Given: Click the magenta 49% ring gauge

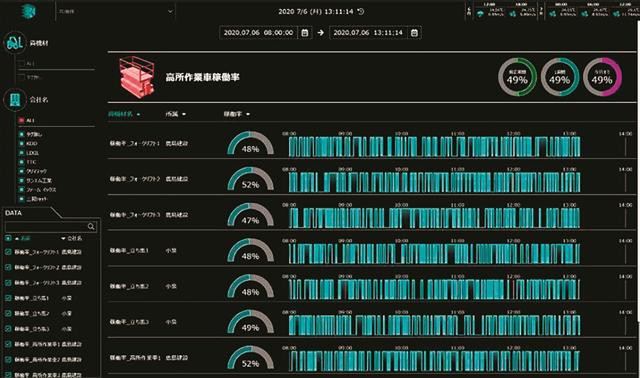Looking at the screenshot, I should coord(602,77).
